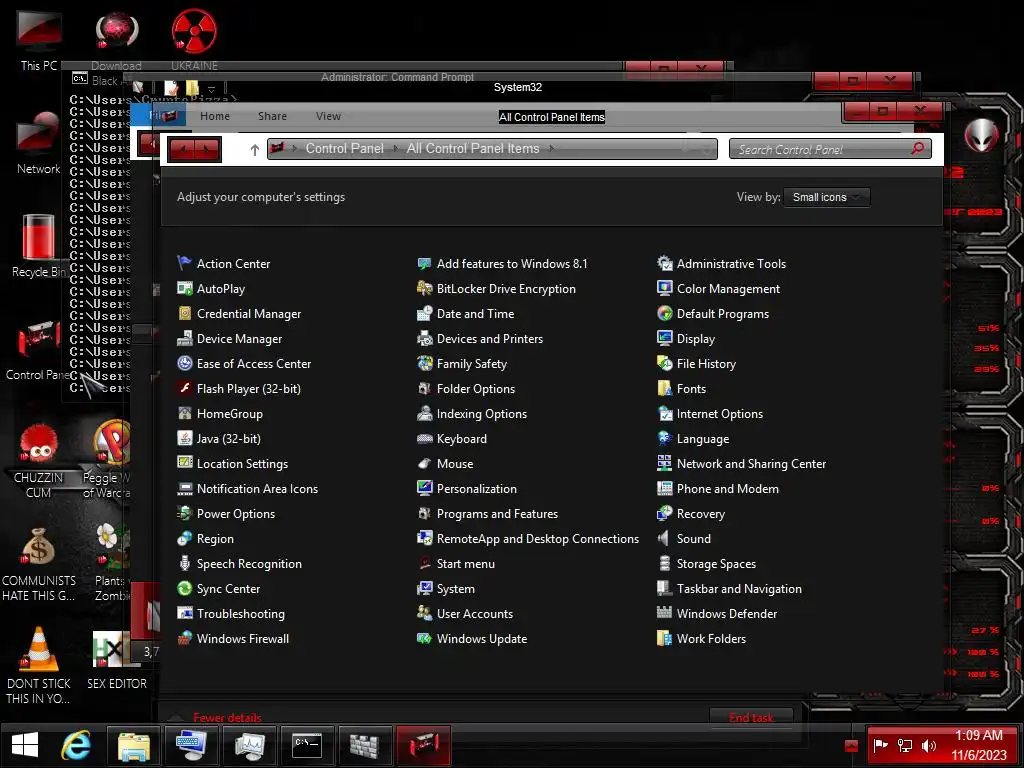This screenshot has width=1024, height=768.
Task: Click the Personalization icon
Action: [424, 488]
